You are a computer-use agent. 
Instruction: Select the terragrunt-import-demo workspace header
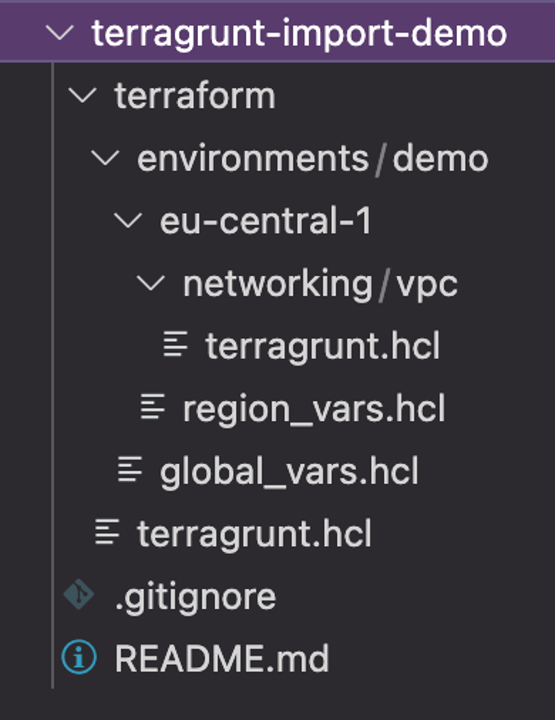coord(277,33)
